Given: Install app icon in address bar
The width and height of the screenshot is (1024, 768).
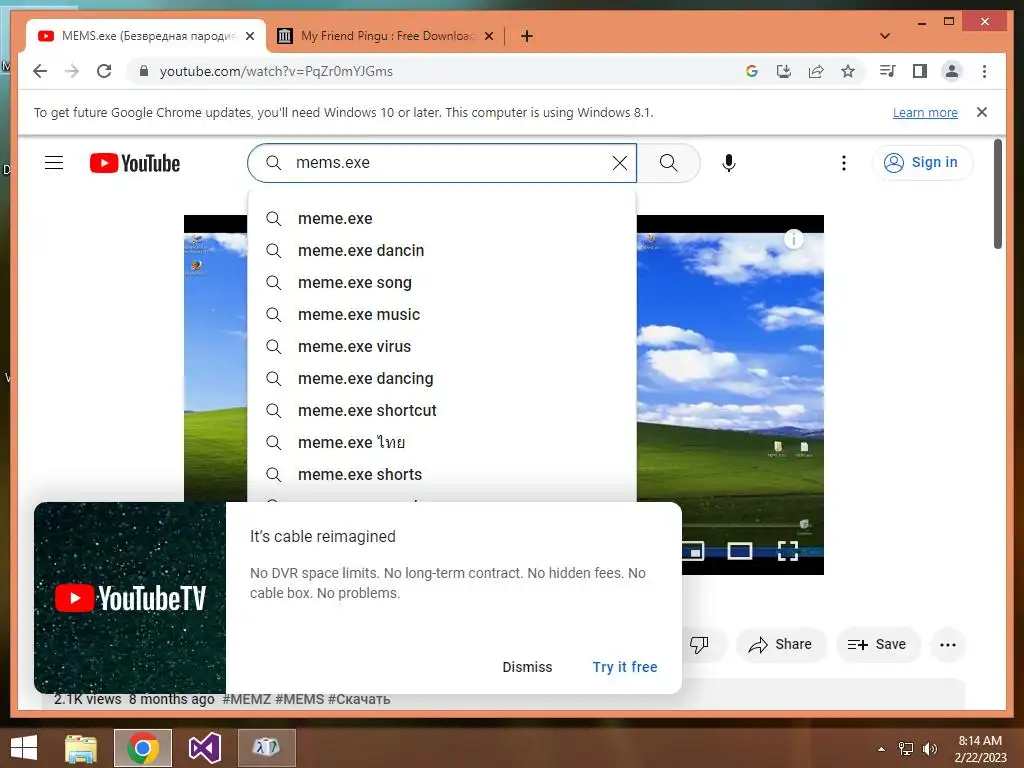Looking at the screenshot, I should point(784,71).
